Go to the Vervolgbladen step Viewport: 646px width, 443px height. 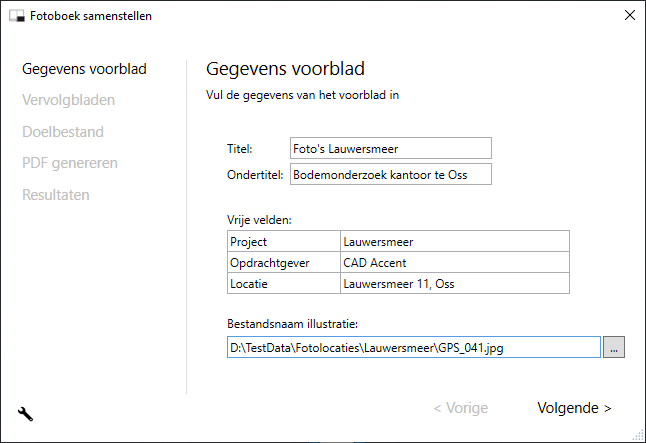(x=68, y=100)
